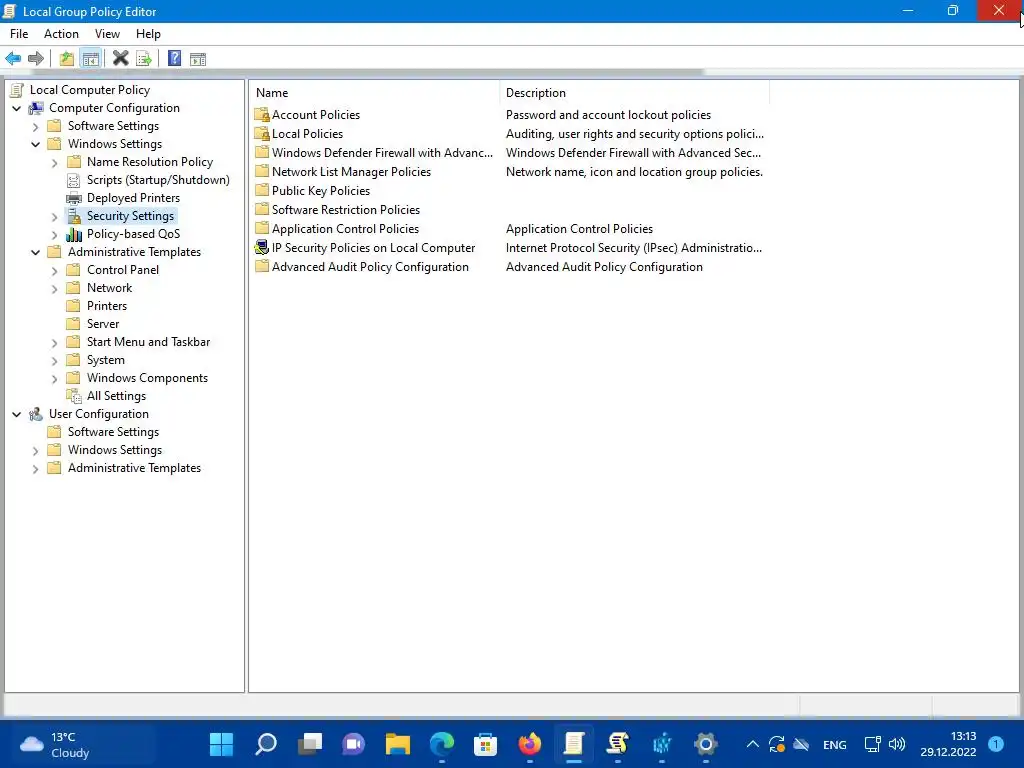The height and width of the screenshot is (768, 1024).
Task: Click the Computer Configuration icon
Action: click(x=37, y=108)
